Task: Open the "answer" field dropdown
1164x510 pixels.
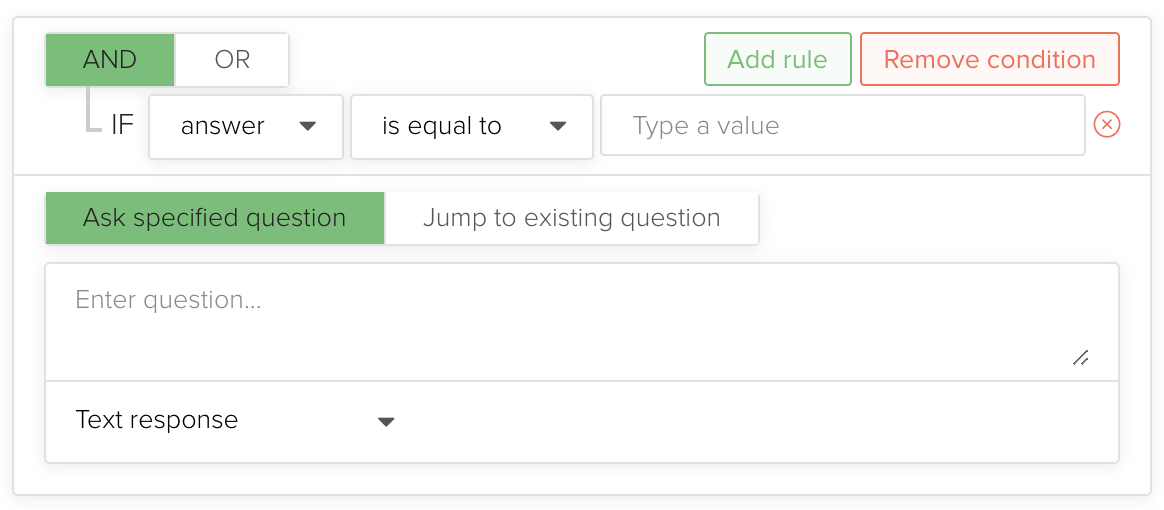Action: (246, 127)
